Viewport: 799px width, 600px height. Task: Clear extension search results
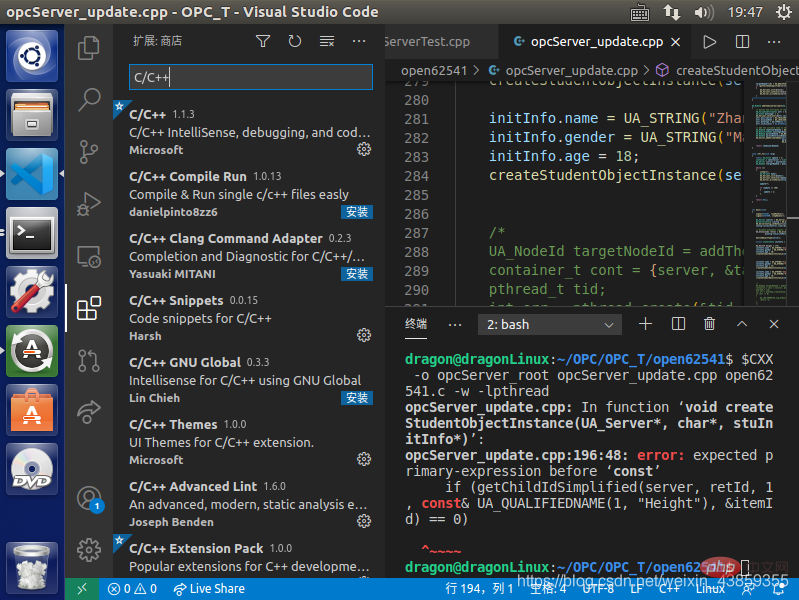point(327,41)
